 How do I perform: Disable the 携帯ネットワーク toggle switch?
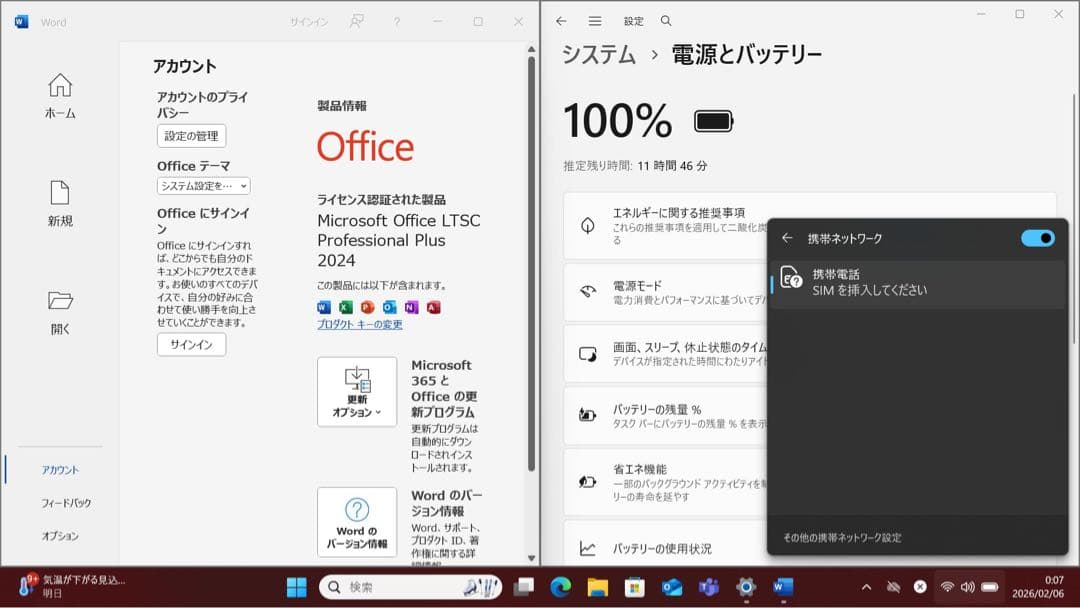click(x=1038, y=238)
